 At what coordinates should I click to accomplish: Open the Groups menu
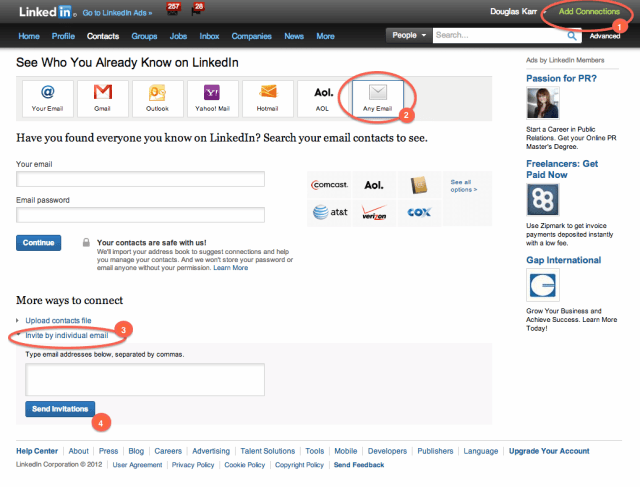click(x=144, y=36)
